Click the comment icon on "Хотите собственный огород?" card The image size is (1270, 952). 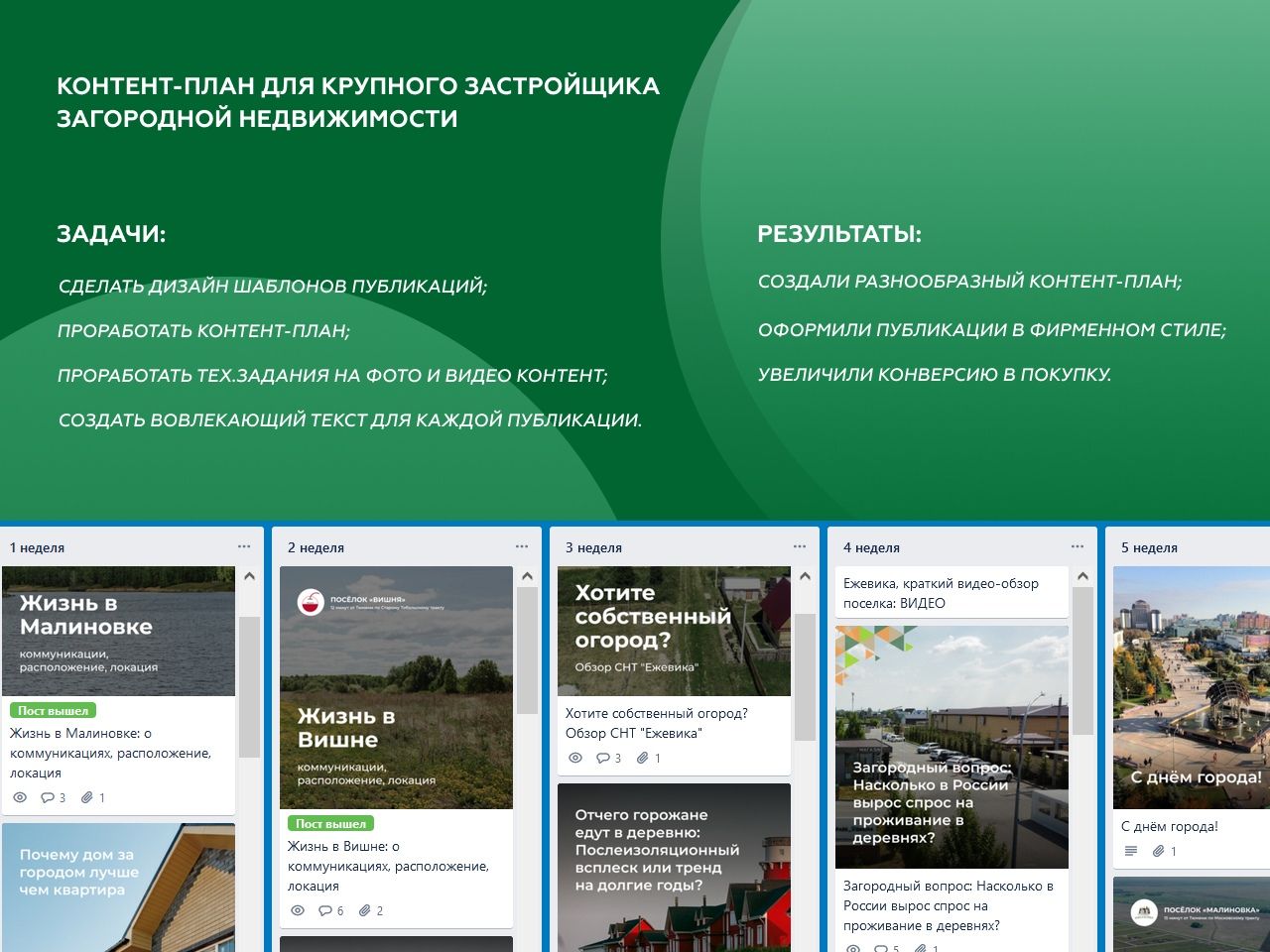coord(602,757)
